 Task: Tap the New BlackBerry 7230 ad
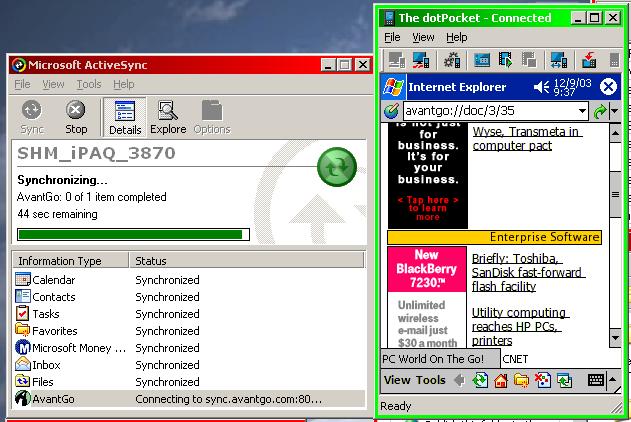[427, 297]
